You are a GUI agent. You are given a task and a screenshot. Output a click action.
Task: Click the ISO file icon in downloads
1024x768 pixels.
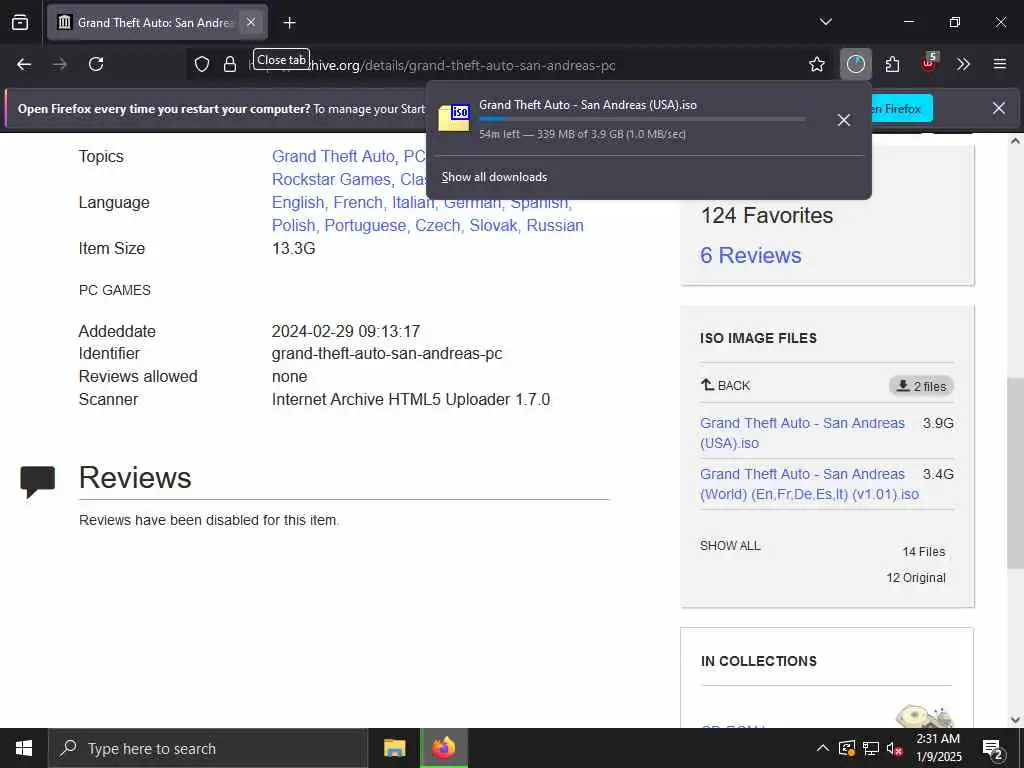point(454,118)
